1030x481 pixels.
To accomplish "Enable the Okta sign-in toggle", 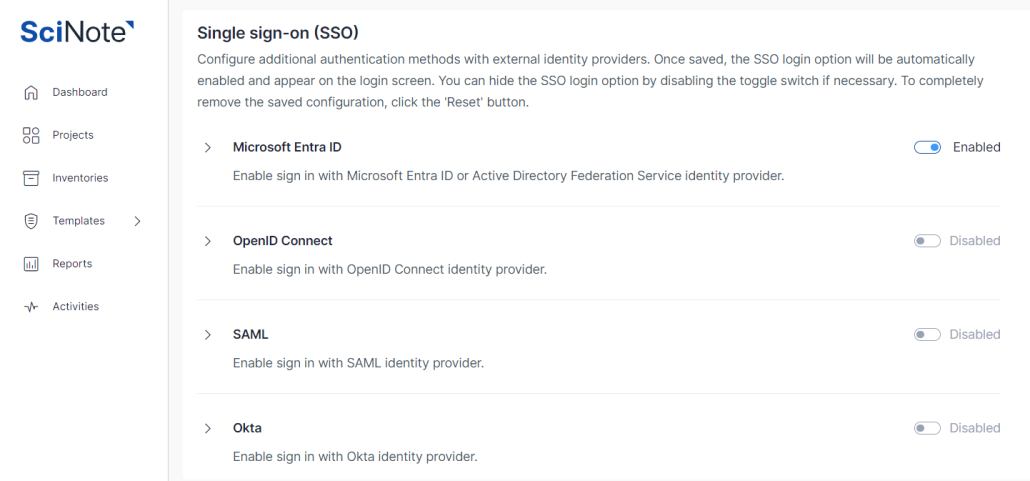I will [x=927, y=428].
